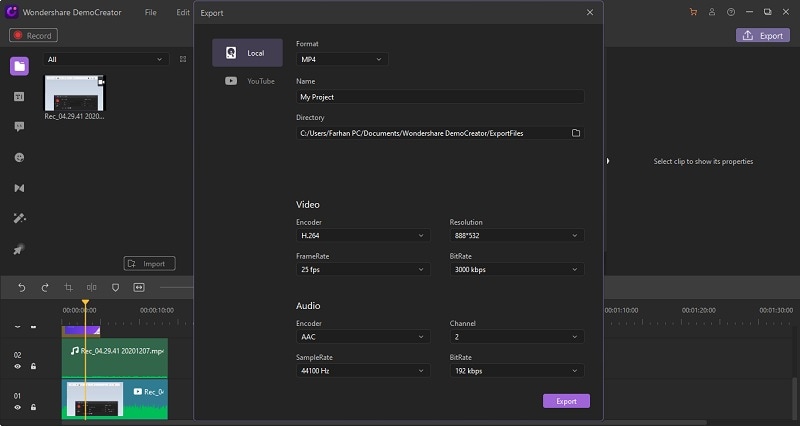
Task: Expand the Resolution 888*532 dropdown
Action: (516, 235)
